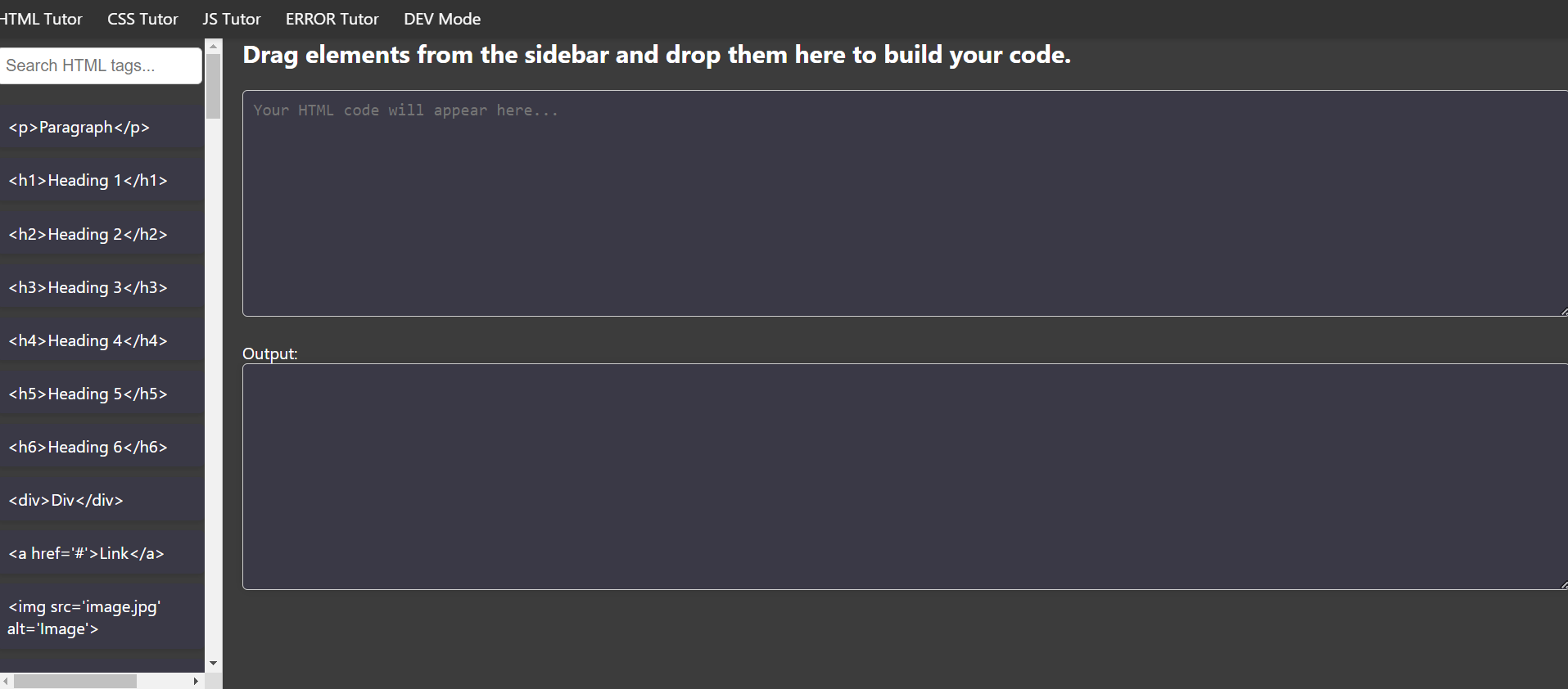Open the HTML Tutor tab
Image resolution: width=1568 pixels, height=689 pixels.
(41, 19)
